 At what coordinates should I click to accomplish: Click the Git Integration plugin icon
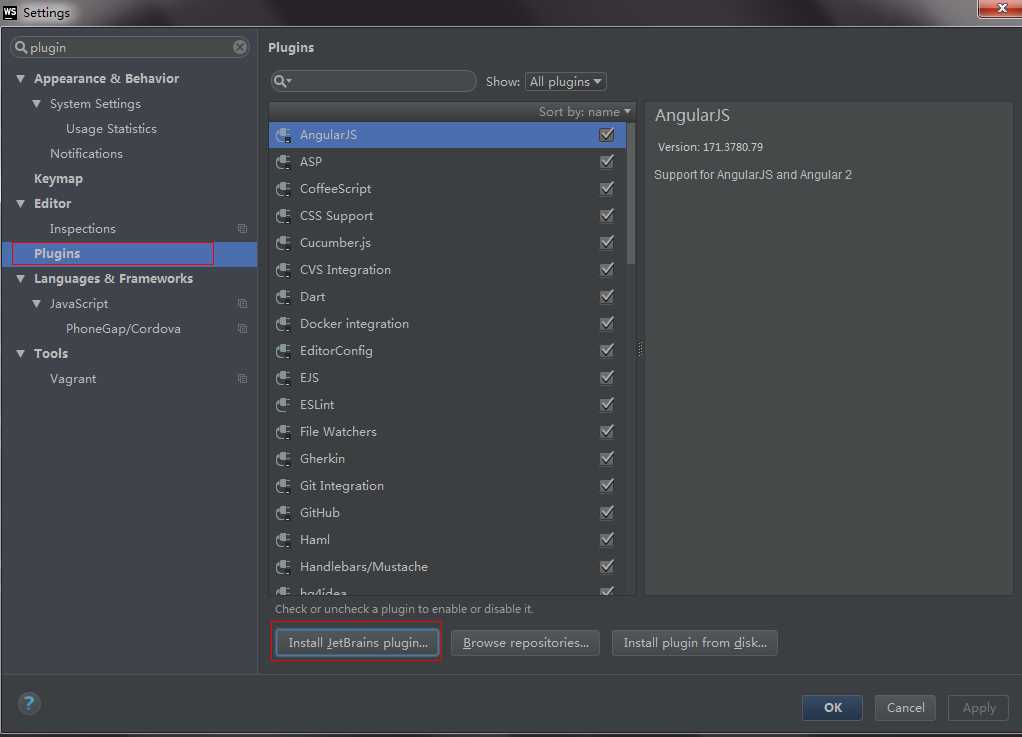[x=284, y=486]
